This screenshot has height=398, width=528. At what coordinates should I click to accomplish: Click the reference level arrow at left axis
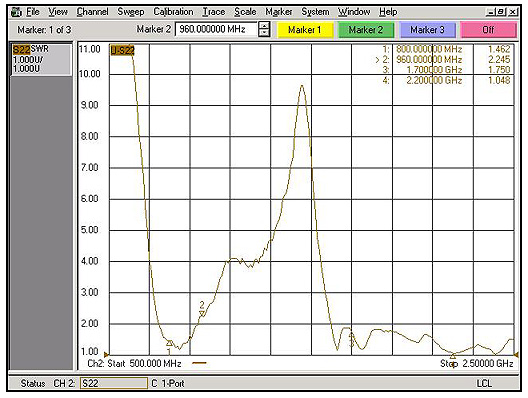106,355
